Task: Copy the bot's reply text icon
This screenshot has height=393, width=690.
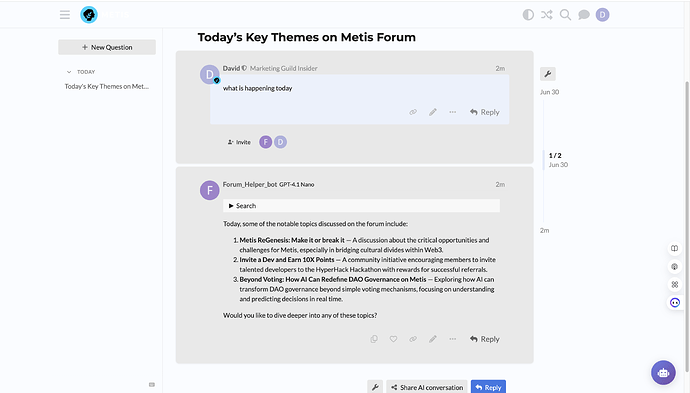Action: pos(374,339)
